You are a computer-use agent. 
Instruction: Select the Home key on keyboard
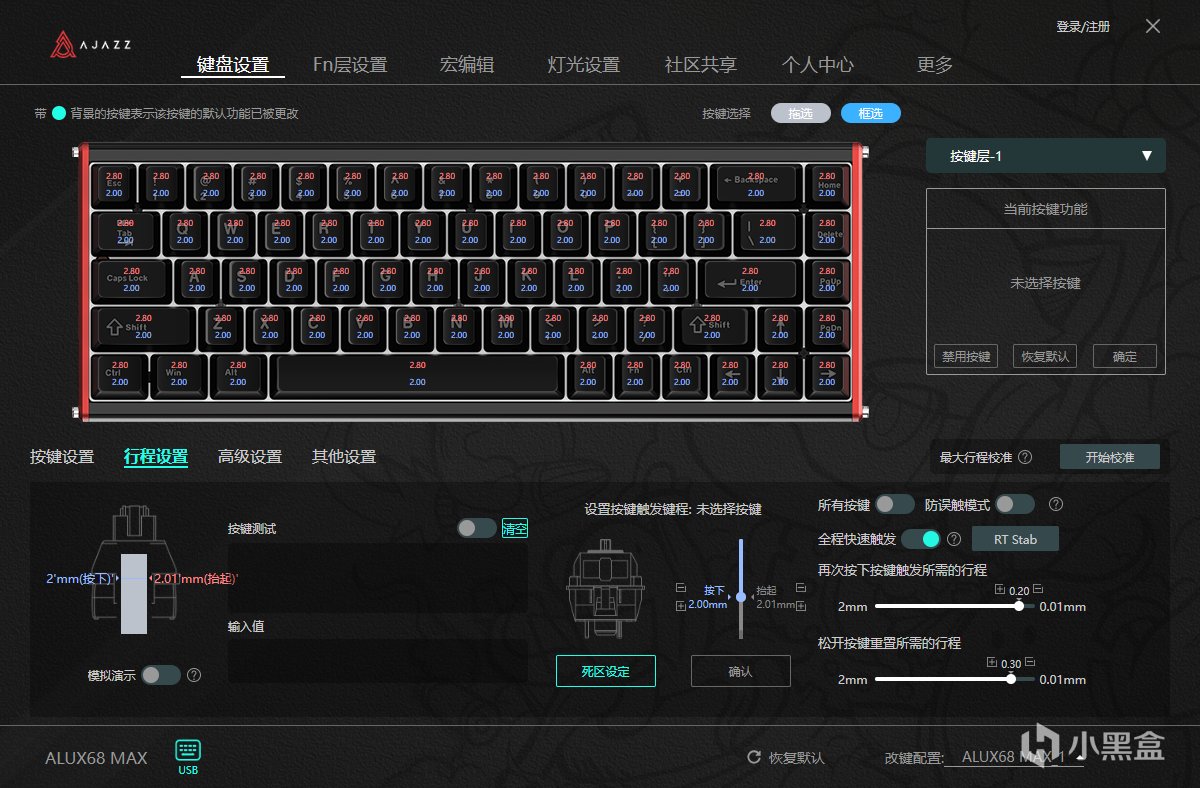click(826, 185)
